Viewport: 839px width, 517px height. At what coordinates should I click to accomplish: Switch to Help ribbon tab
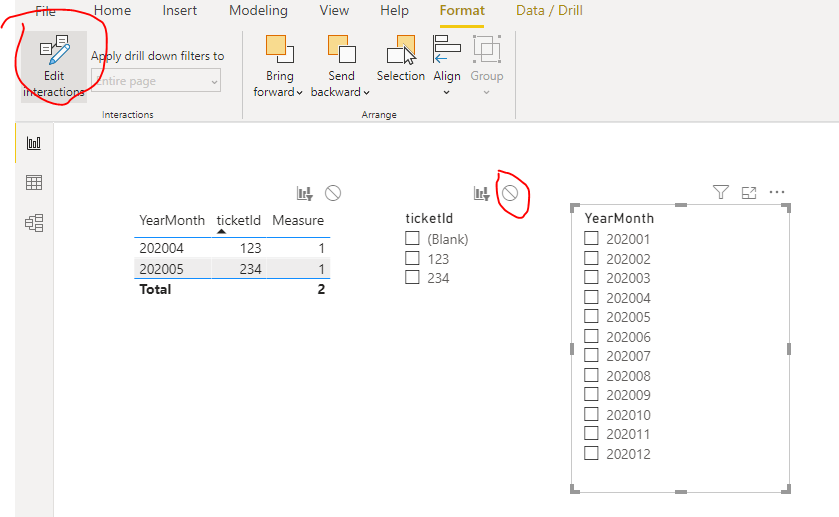tap(394, 11)
